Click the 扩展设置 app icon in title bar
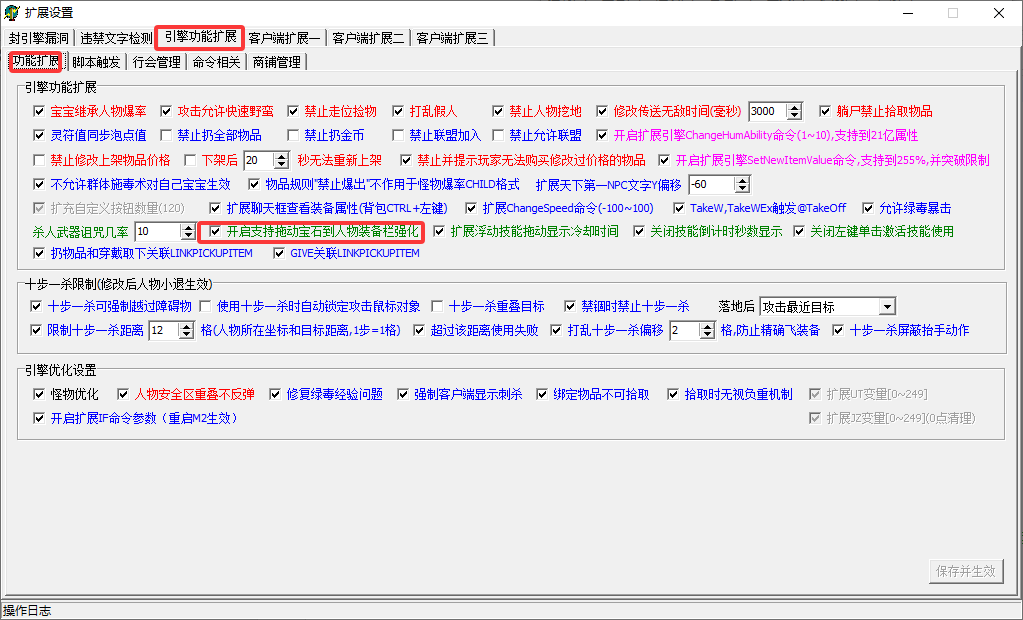 pyautogui.click(x=12, y=12)
